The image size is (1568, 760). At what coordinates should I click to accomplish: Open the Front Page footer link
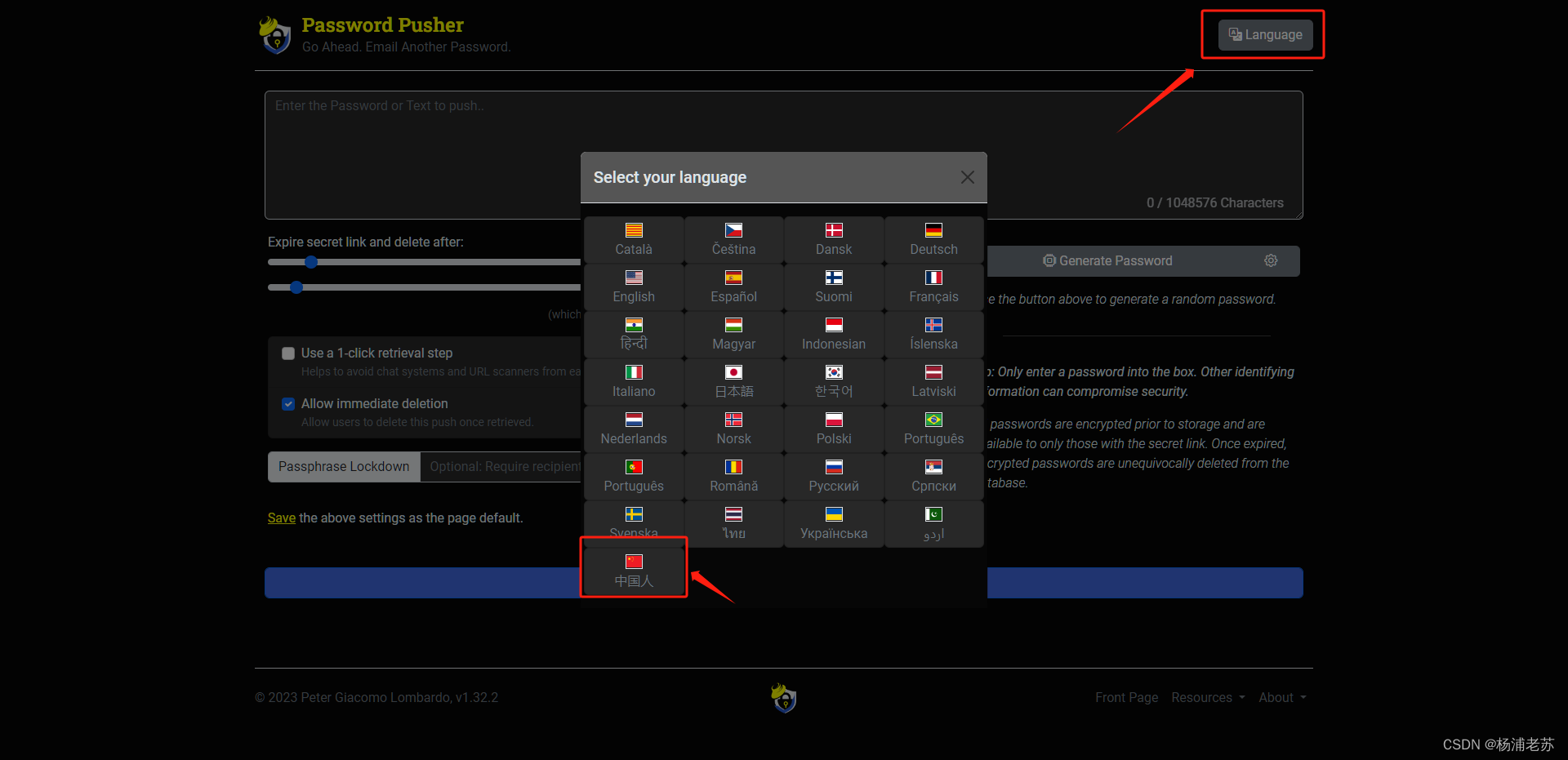coord(1126,698)
